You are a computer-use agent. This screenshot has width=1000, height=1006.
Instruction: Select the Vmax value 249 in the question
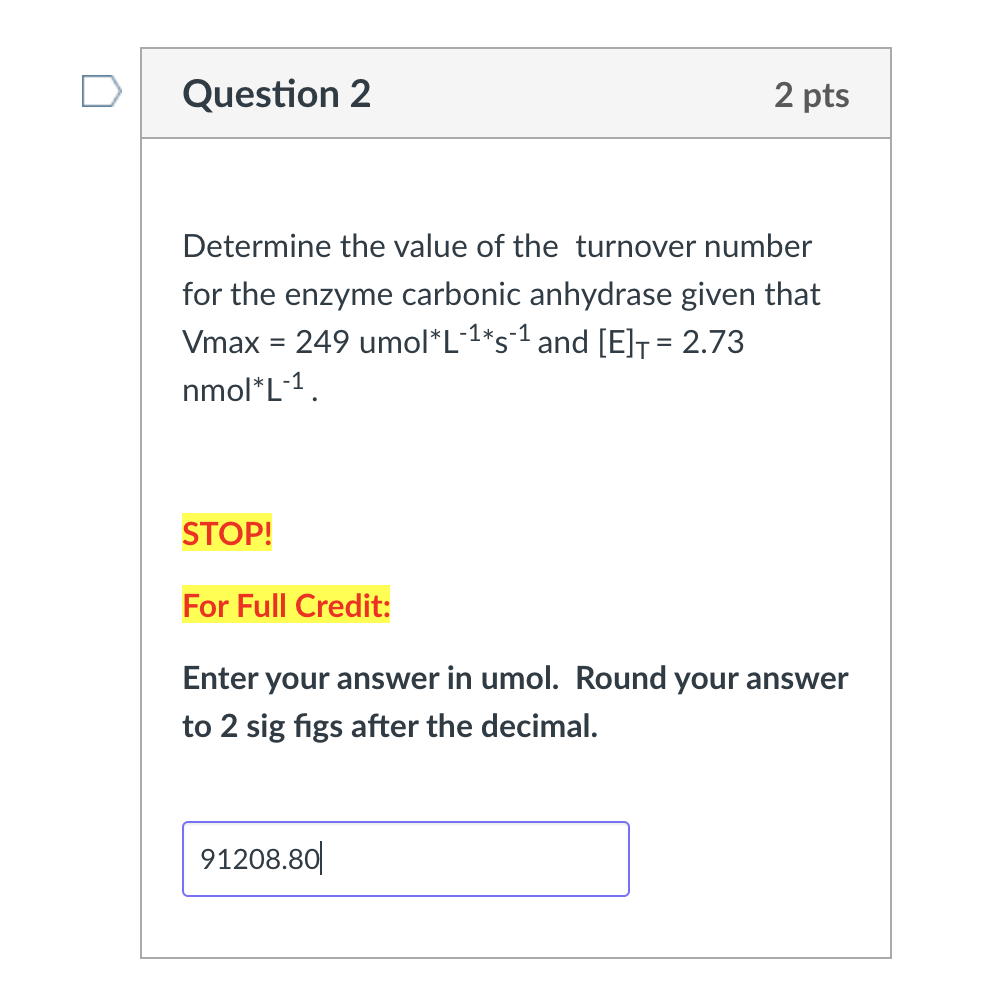320,342
